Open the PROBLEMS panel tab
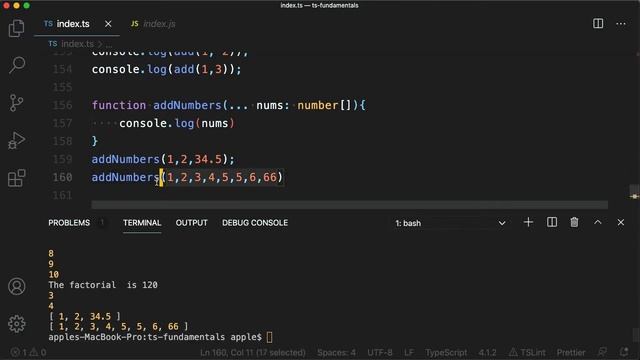The width and height of the screenshot is (640, 360). (x=69, y=223)
